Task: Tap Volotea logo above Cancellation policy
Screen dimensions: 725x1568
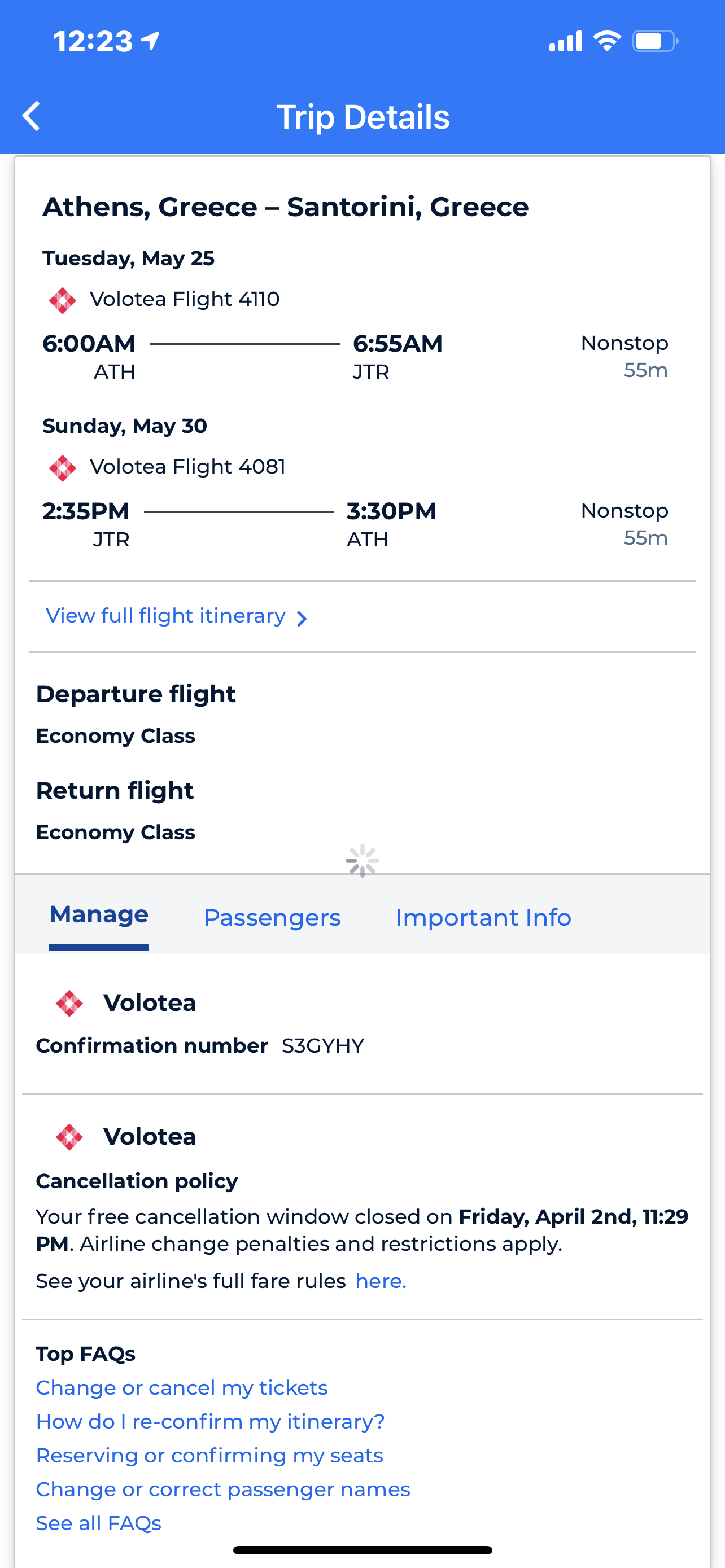Action: [x=69, y=1137]
